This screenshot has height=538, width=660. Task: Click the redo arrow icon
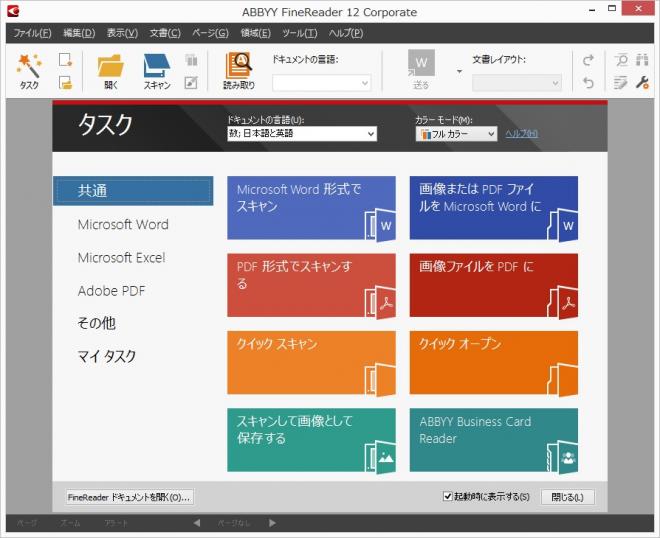(x=588, y=60)
